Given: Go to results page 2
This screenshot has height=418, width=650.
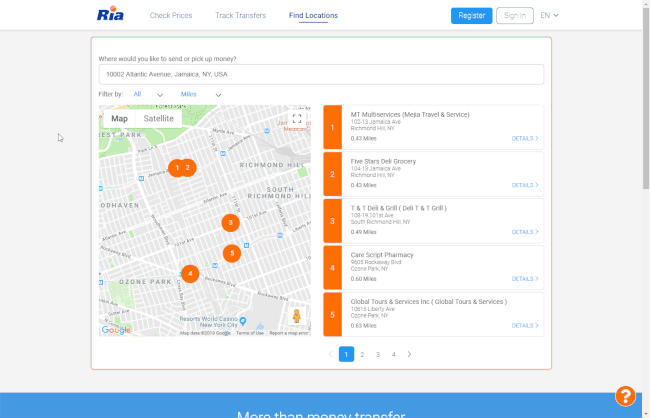Looking at the screenshot, I should pyautogui.click(x=362, y=354).
